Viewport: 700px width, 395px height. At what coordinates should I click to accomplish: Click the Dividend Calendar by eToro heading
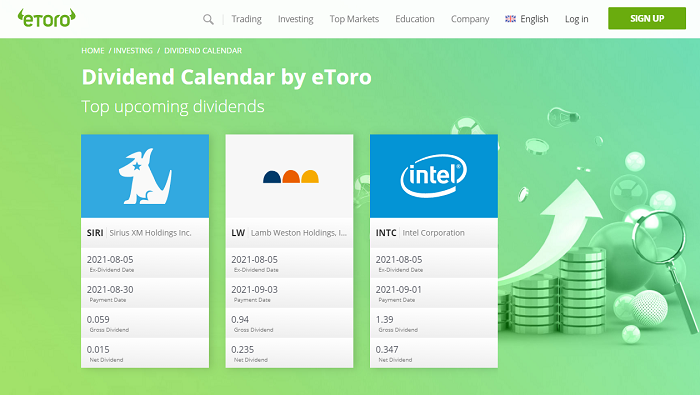(226, 77)
